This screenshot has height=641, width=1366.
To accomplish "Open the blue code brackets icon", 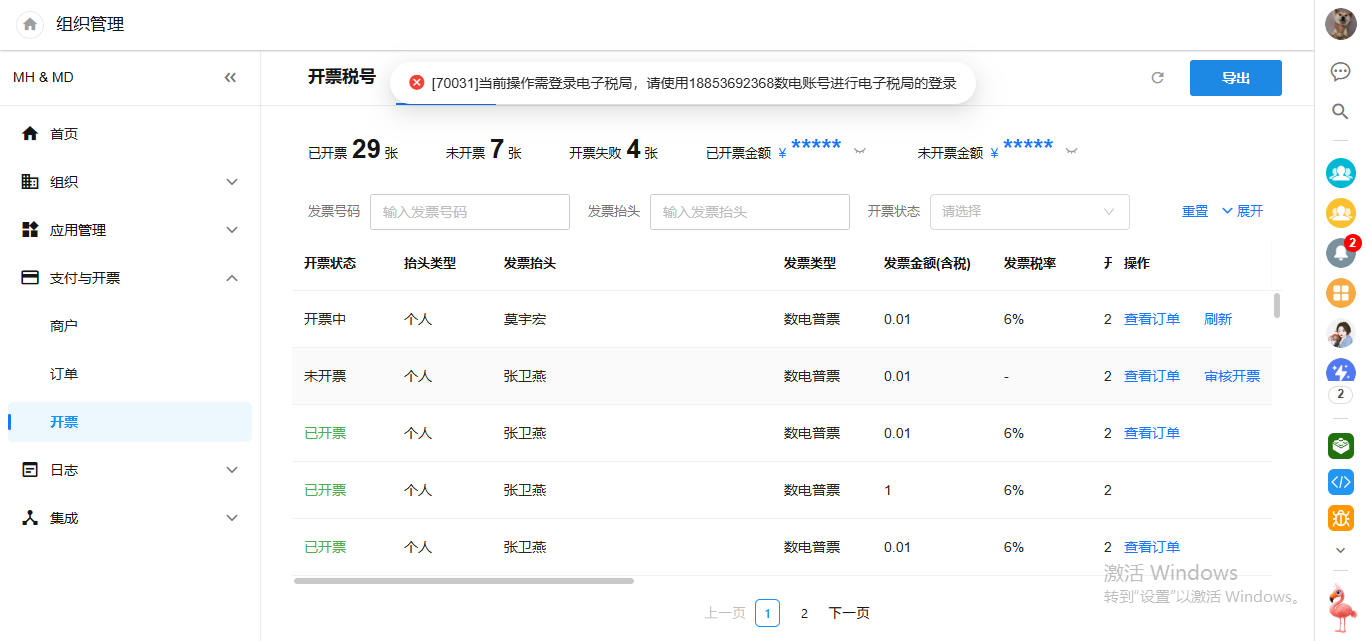I will (x=1340, y=481).
